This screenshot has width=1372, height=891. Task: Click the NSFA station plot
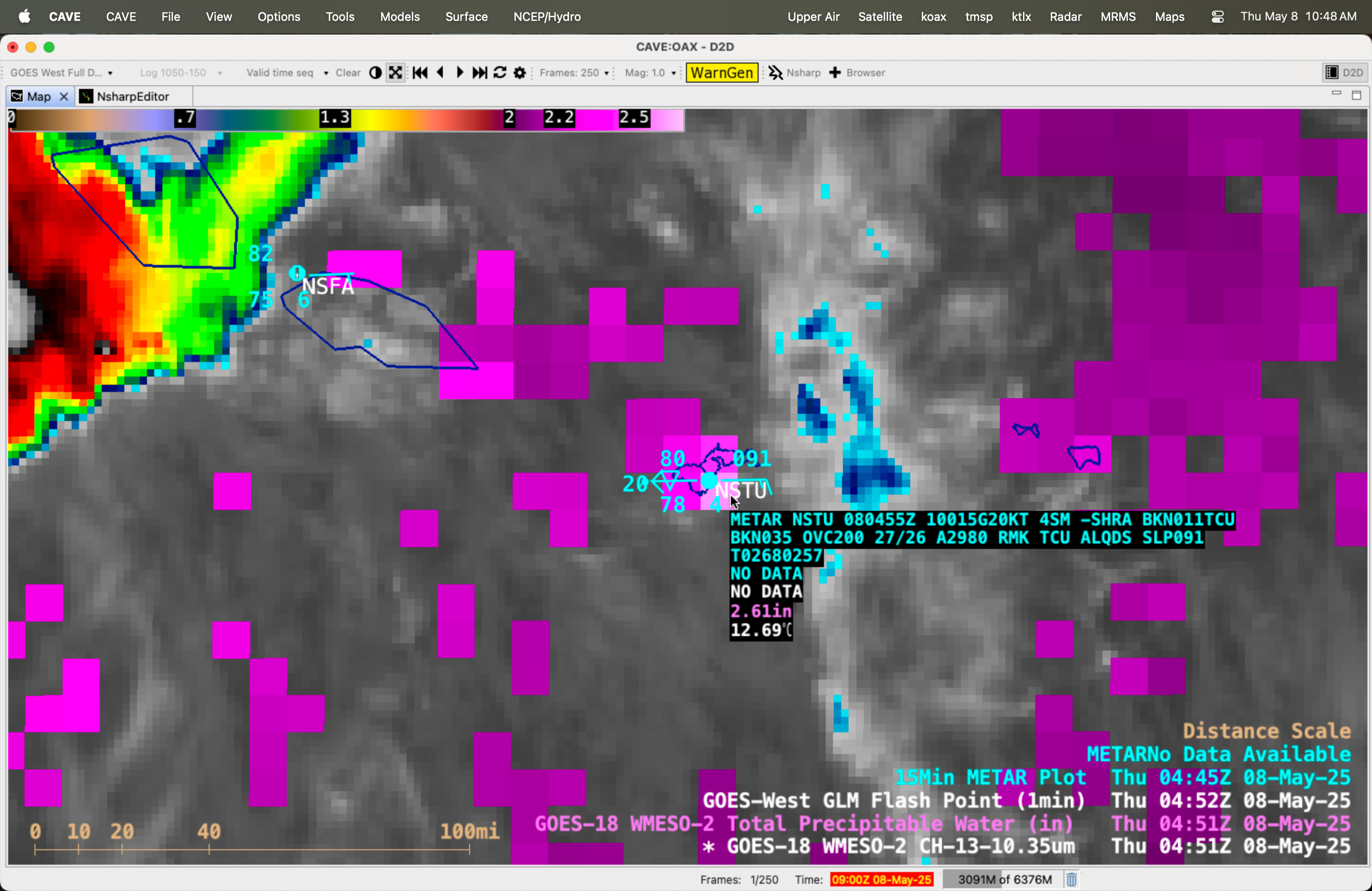pyautogui.click(x=297, y=273)
